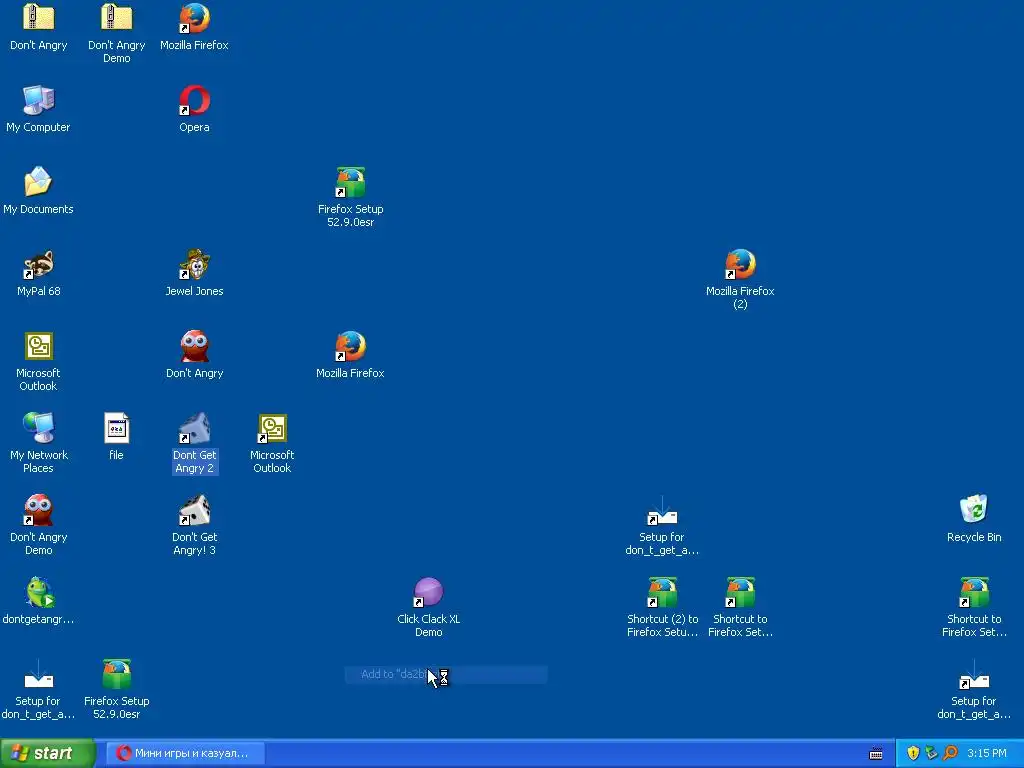Select the Don't Get Angry! 3 dice shortcut
This screenshot has height=768, width=1024.
tap(194, 510)
